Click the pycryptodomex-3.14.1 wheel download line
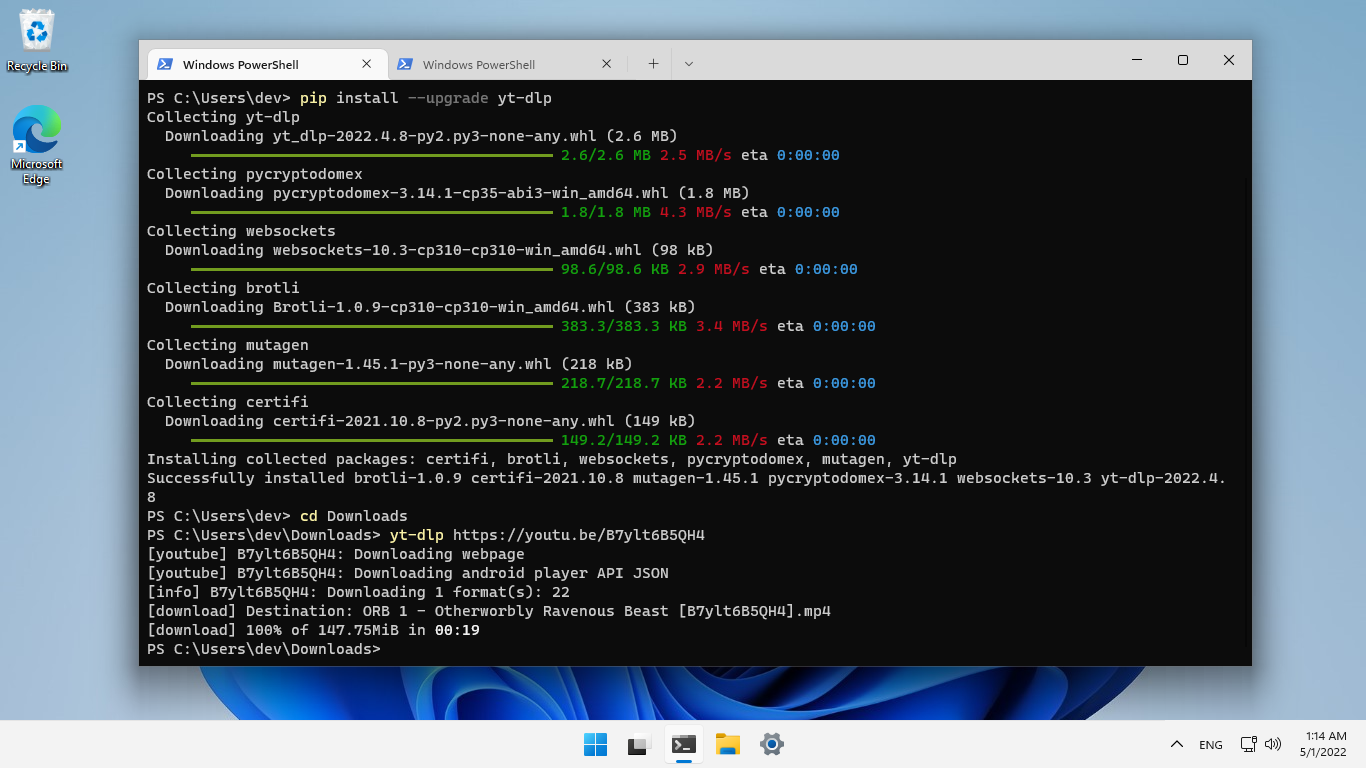 click(457, 193)
